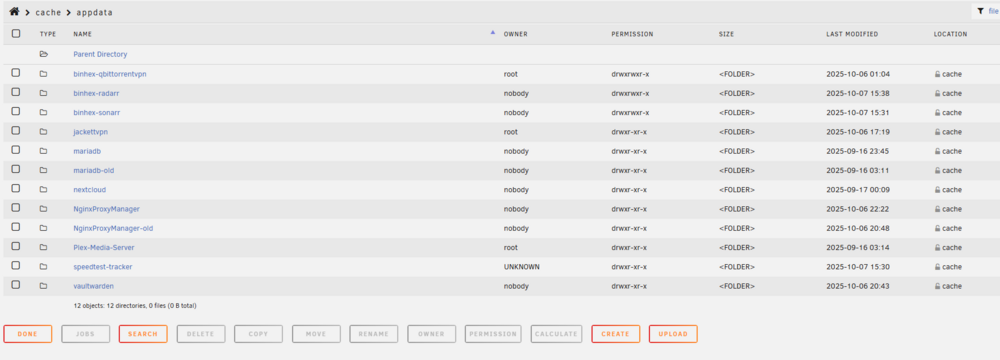Image resolution: width=1000 pixels, height=360 pixels.
Task: Check the vaultwarden row checkbox
Action: click(16, 285)
